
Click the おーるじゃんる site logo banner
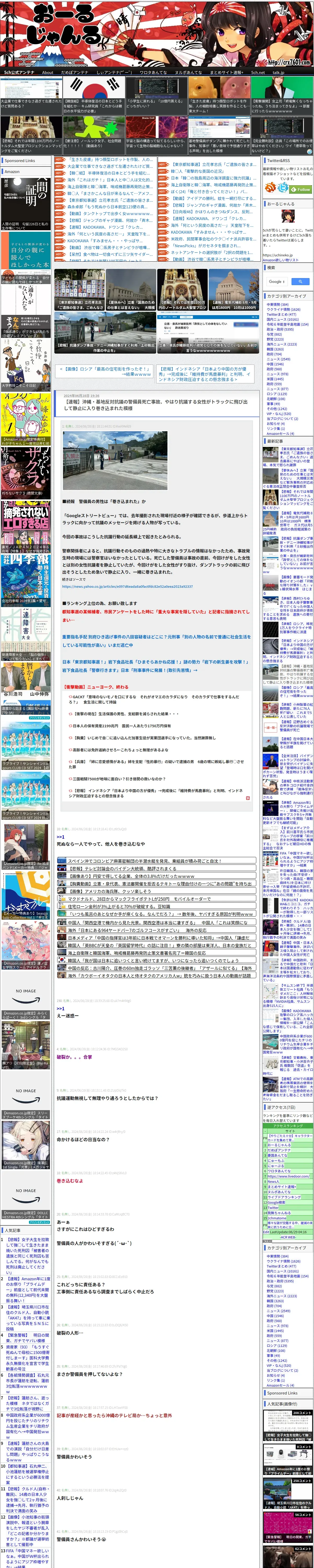(156, 33)
